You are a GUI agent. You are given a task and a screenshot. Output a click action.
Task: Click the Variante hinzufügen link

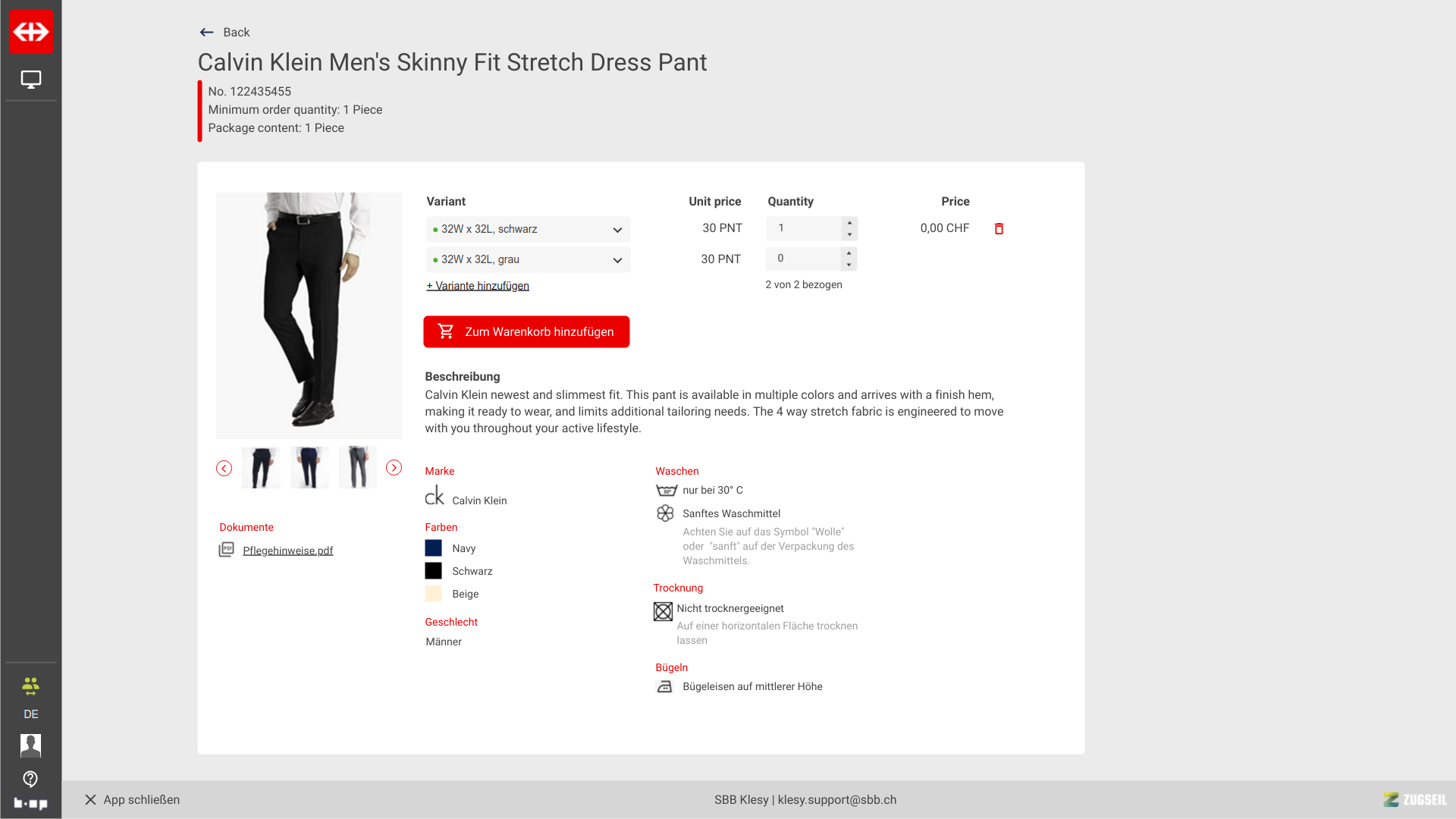tap(478, 286)
